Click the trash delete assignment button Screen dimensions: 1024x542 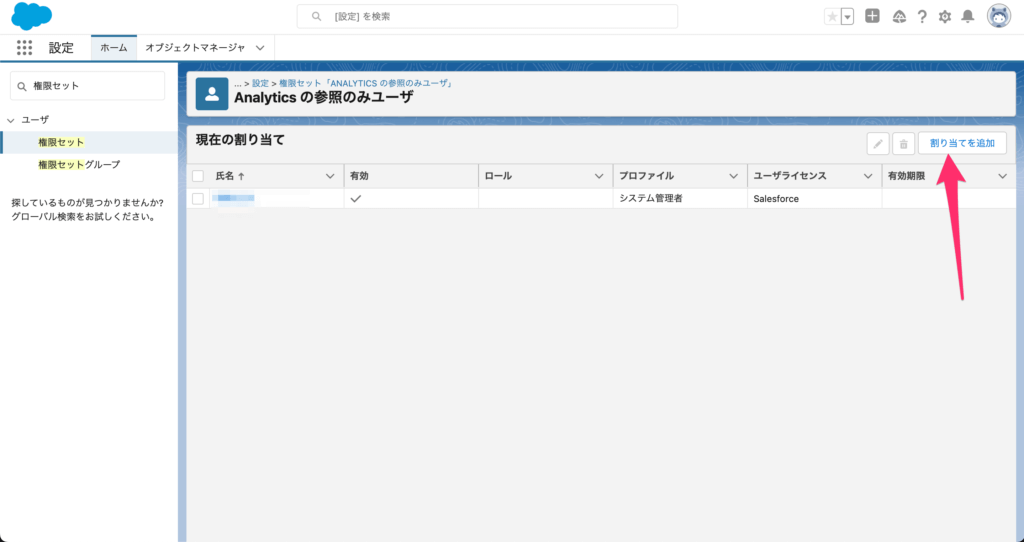tap(904, 144)
